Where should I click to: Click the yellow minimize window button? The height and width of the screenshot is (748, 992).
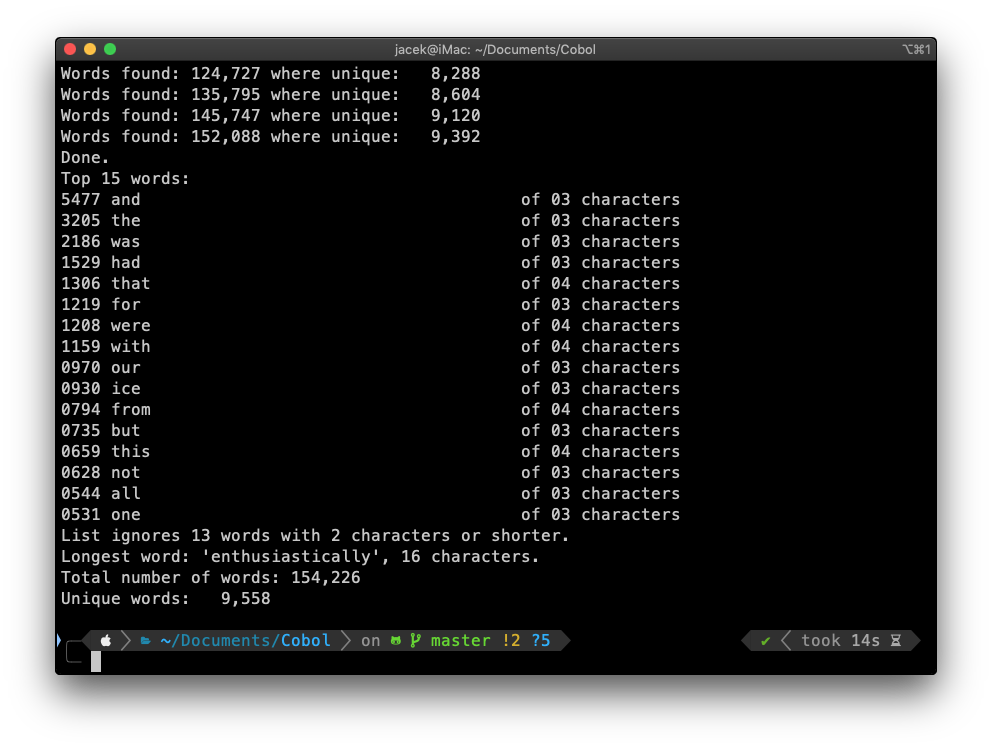pyautogui.click(x=90, y=49)
